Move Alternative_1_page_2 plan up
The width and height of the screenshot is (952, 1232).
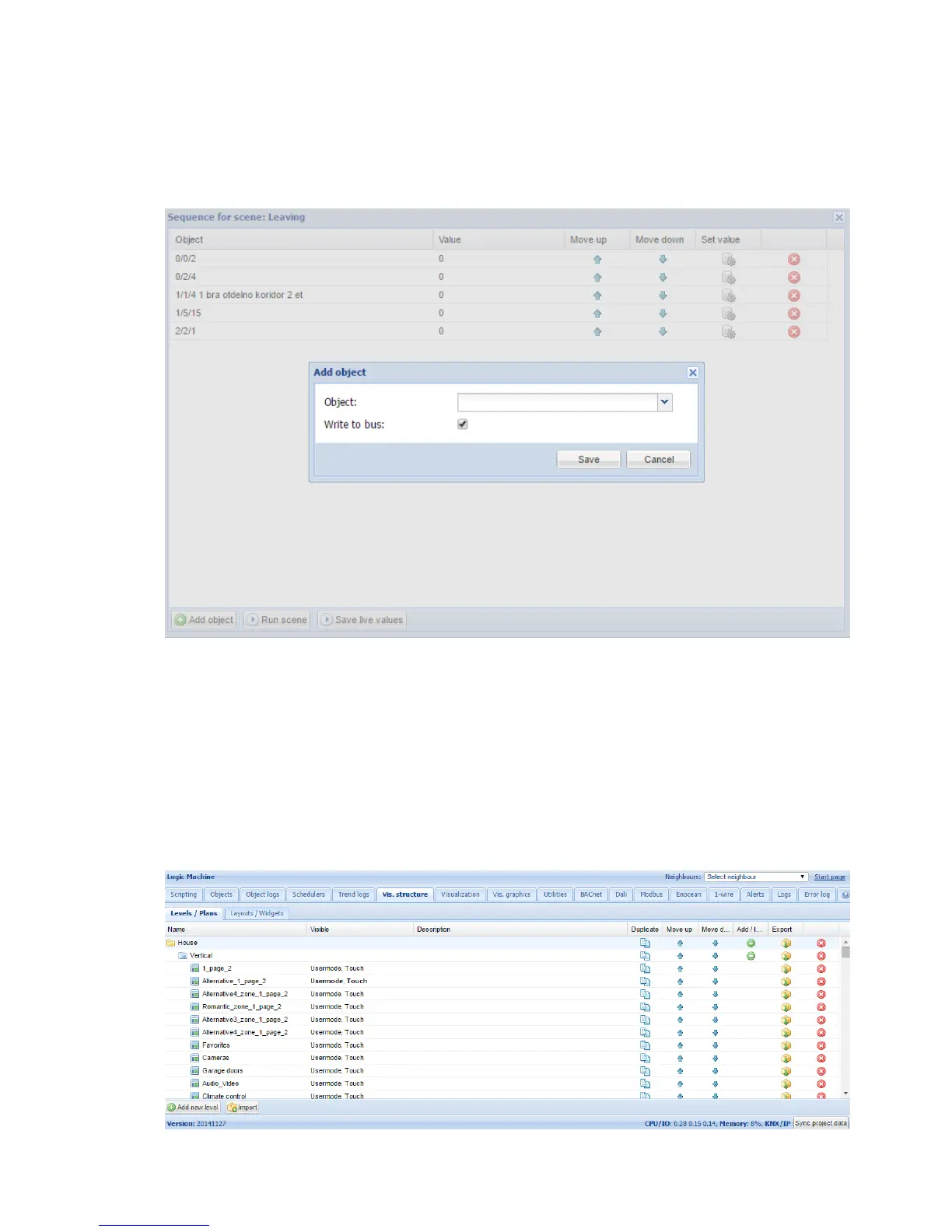pos(680,982)
